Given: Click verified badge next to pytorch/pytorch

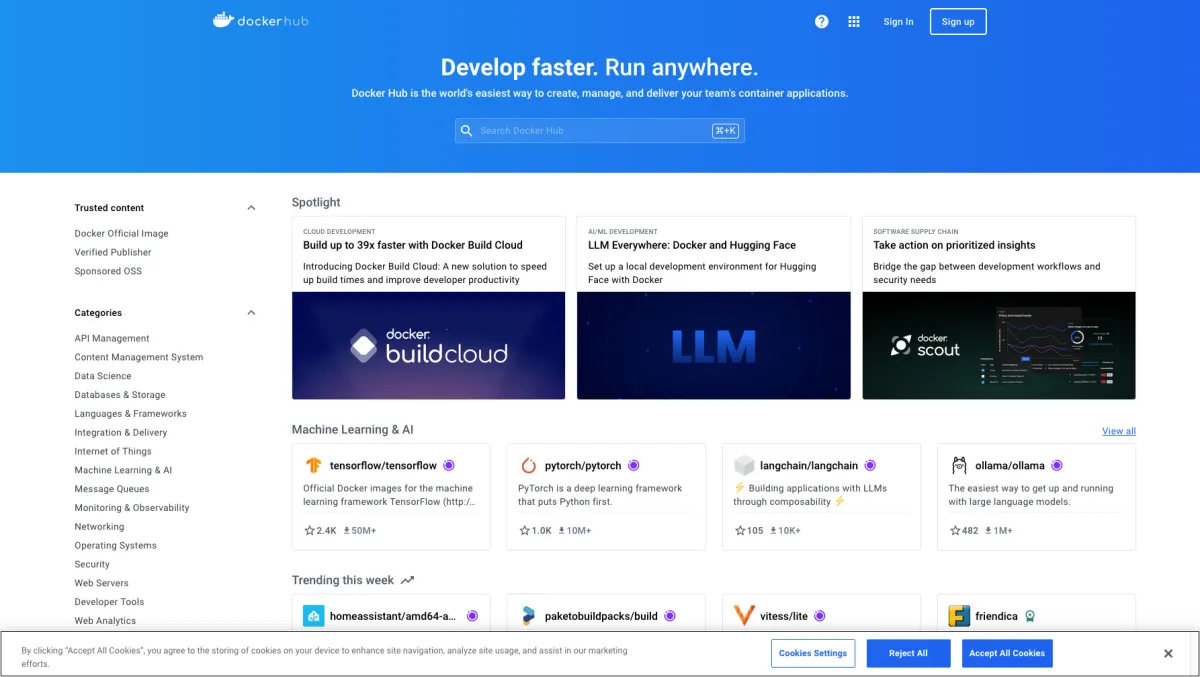Looking at the screenshot, I should 634,466.
